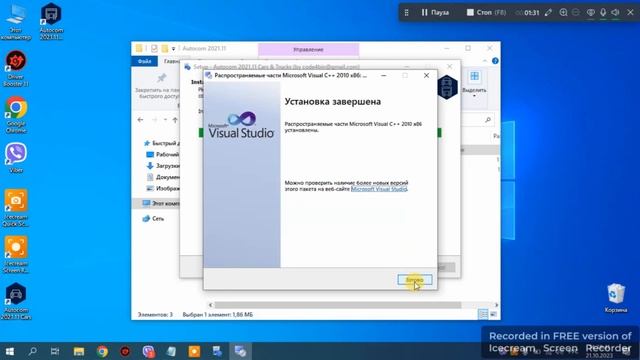Grab the recorder toolbar dotted handle
Image resolution: width=640 pixels, height=360 pixels.
(407, 13)
